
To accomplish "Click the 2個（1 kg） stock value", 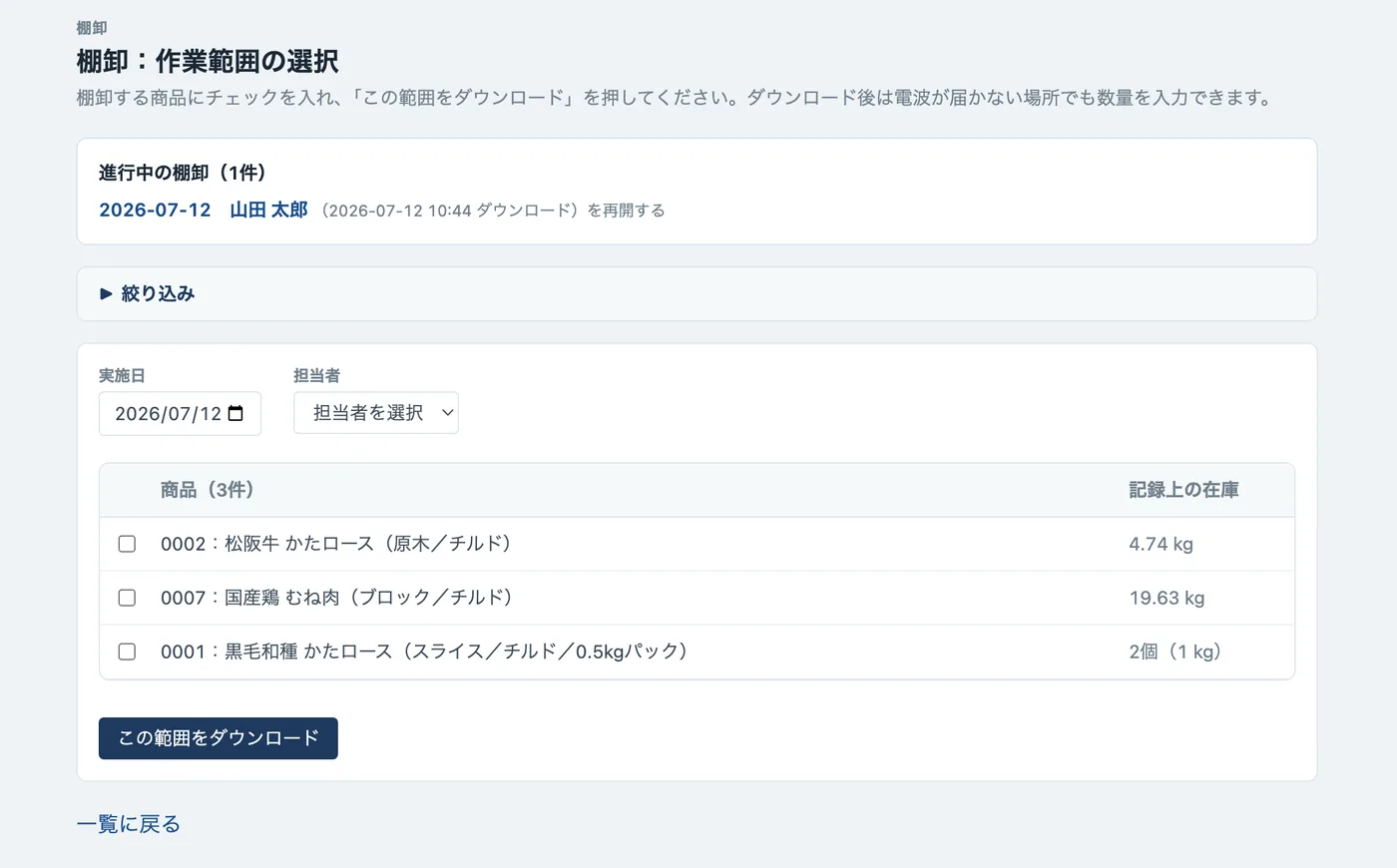I will (x=1175, y=651).
